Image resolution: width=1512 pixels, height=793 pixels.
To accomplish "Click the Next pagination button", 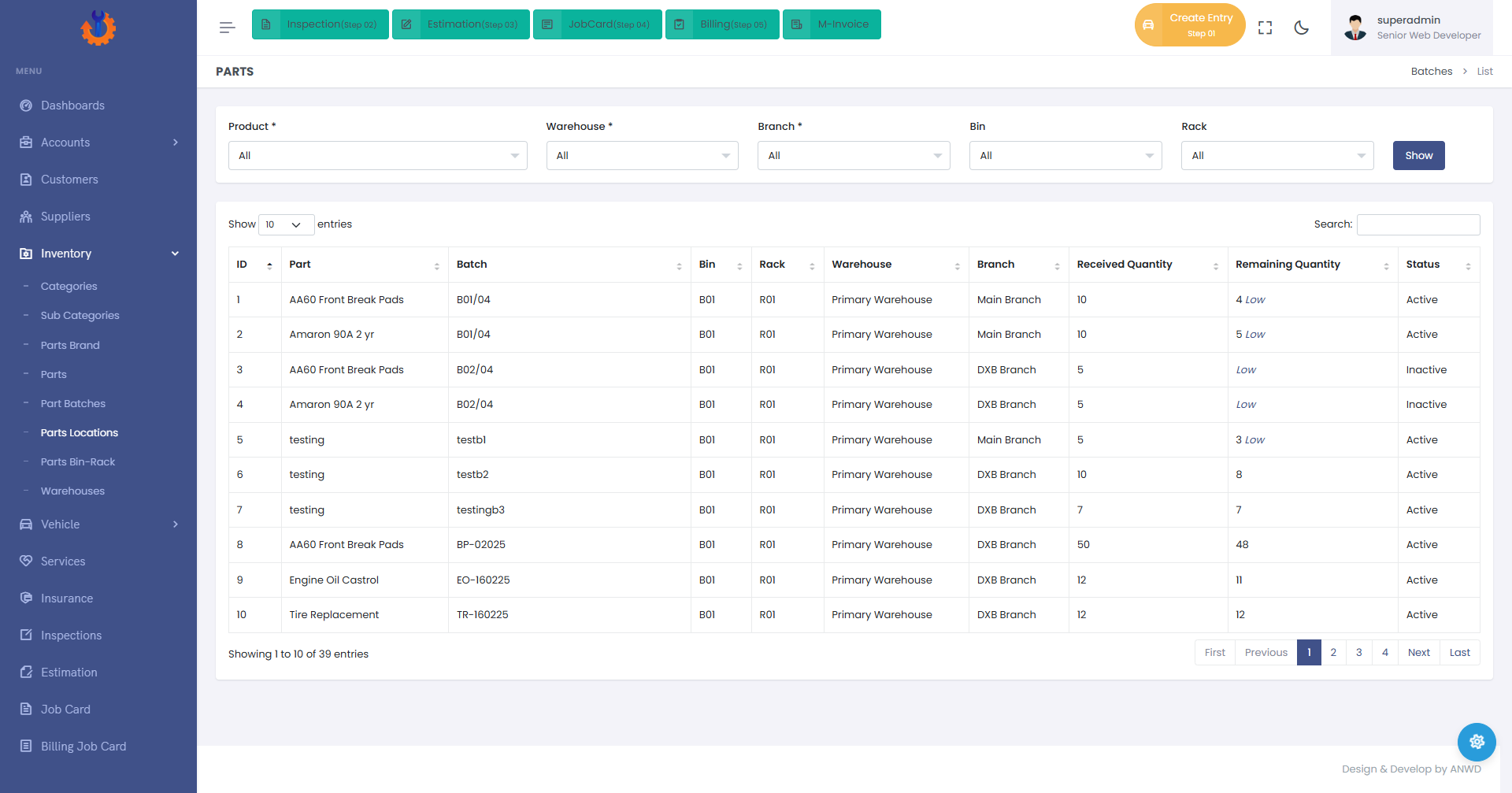I will pos(1419,653).
